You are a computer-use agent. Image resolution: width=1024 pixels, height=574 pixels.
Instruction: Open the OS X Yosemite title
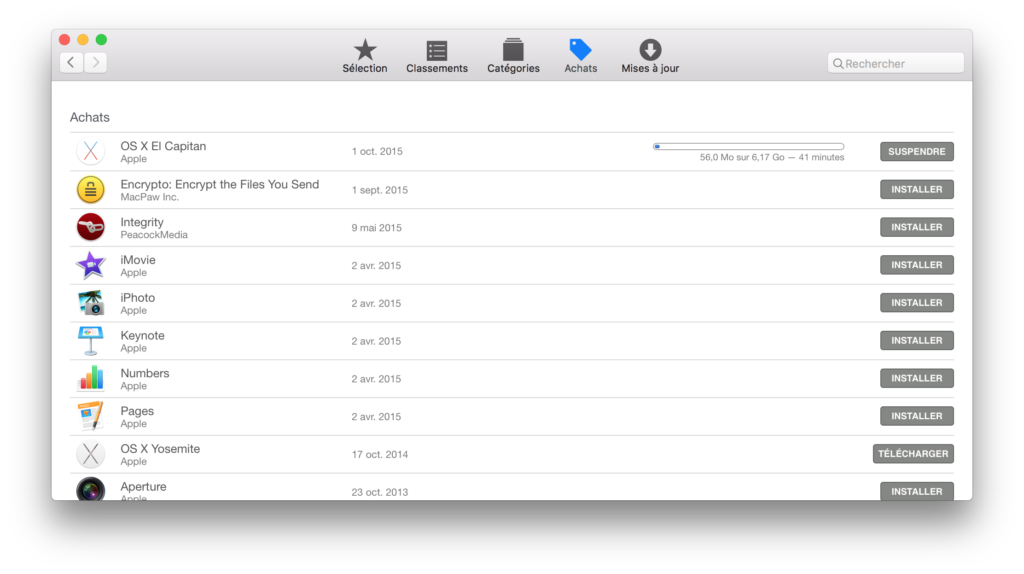click(x=160, y=449)
